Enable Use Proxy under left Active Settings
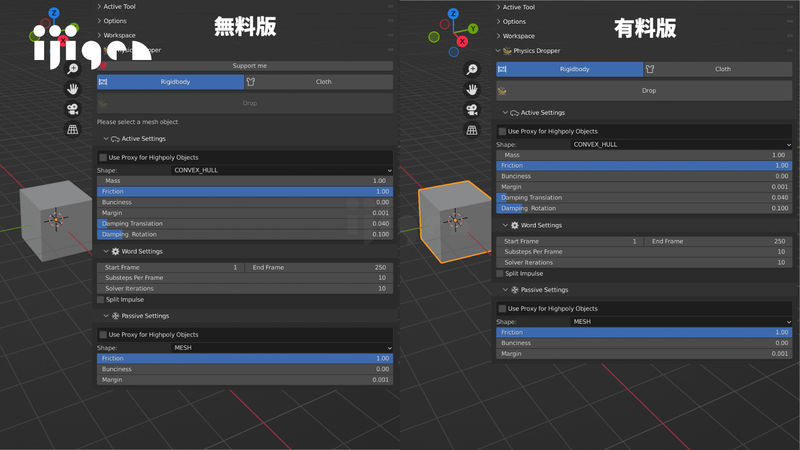Viewport: 800px width, 450px height. tap(103, 157)
